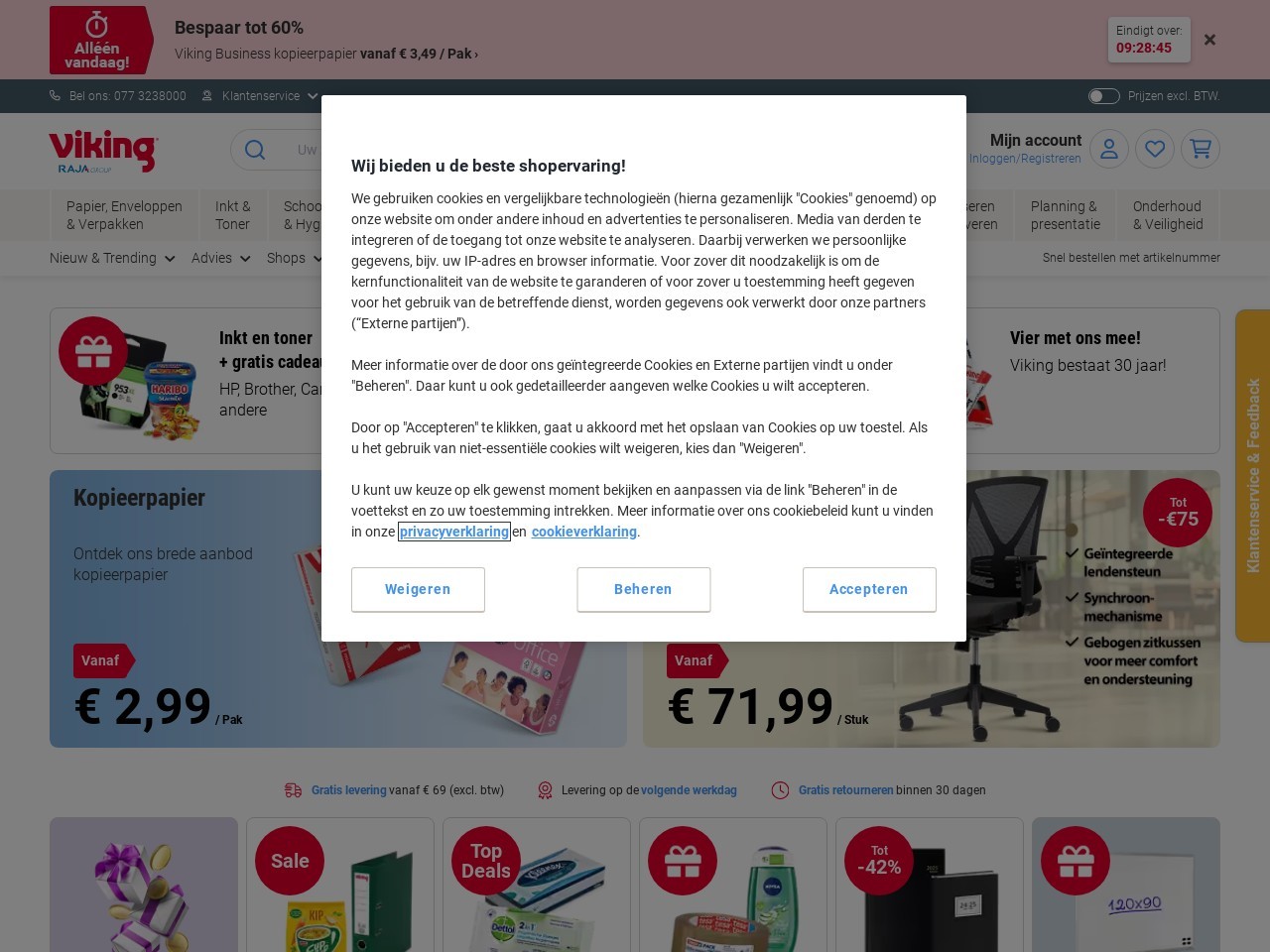This screenshot has height=952, width=1270.
Task: Expand the Klantenservice dropdown
Action: pyautogui.click(x=260, y=96)
